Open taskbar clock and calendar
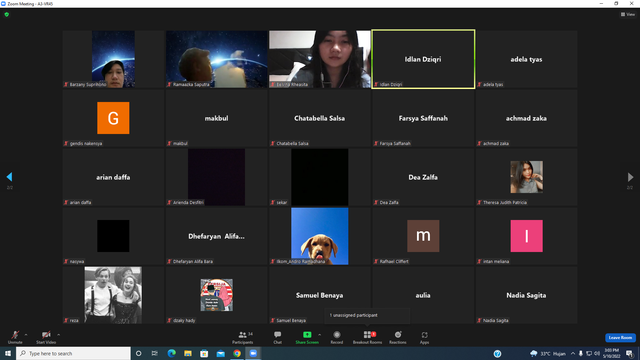The height and width of the screenshot is (360, 640). coord(611,353)
